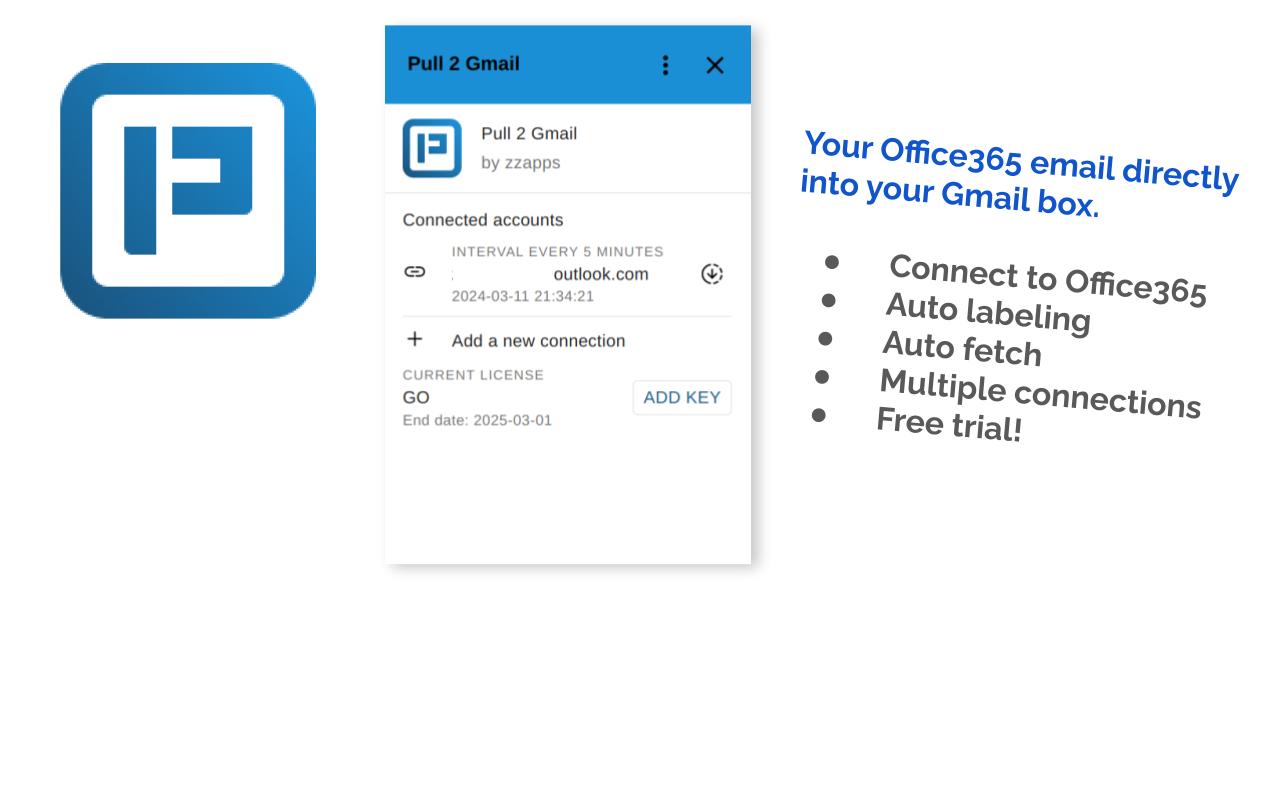Click the 'Auto fetch' bullet
The width and height of the screenshot is (1280, 800).
[x=961, y=348]
